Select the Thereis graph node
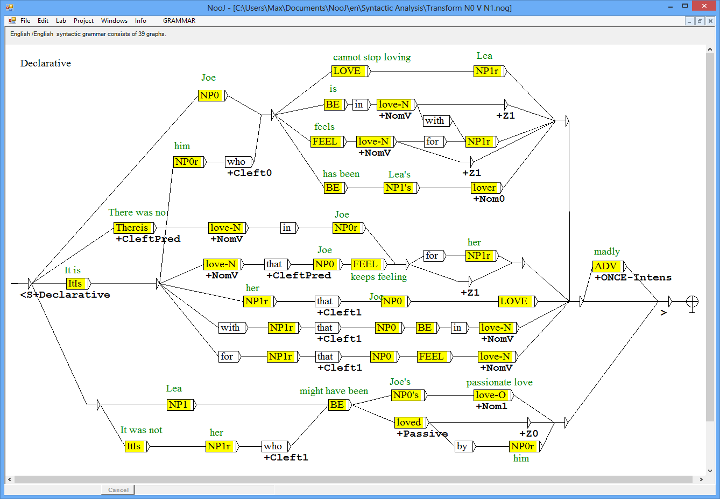The width and height of the screenshot is (720, 499). pyautogui.click(x=131, y=228)
